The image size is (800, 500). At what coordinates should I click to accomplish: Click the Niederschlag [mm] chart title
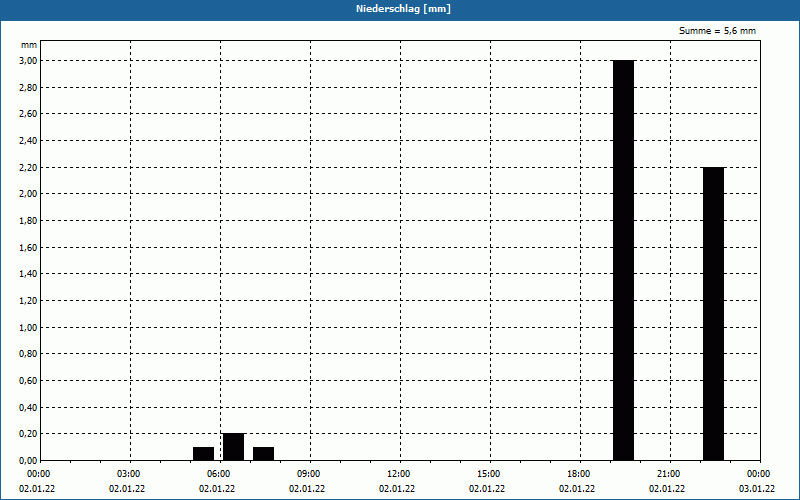tap(403, 9)
